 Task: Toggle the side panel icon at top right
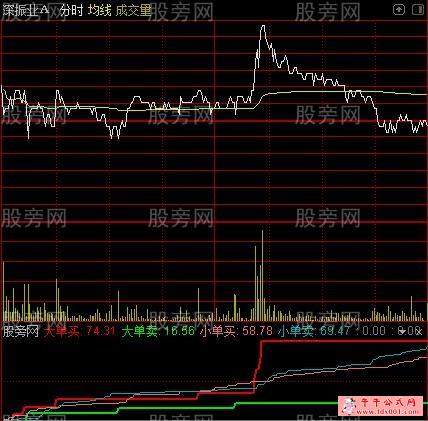tap(418, 10)
